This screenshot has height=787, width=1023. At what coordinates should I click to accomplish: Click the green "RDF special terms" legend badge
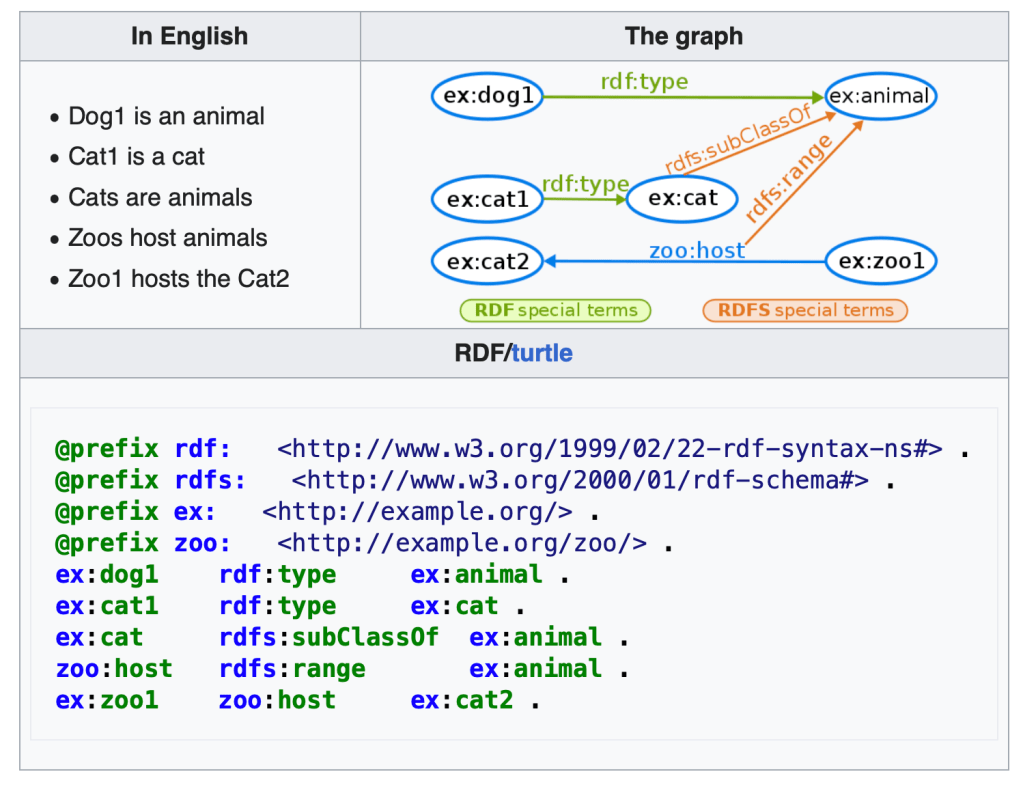(555, 310)
